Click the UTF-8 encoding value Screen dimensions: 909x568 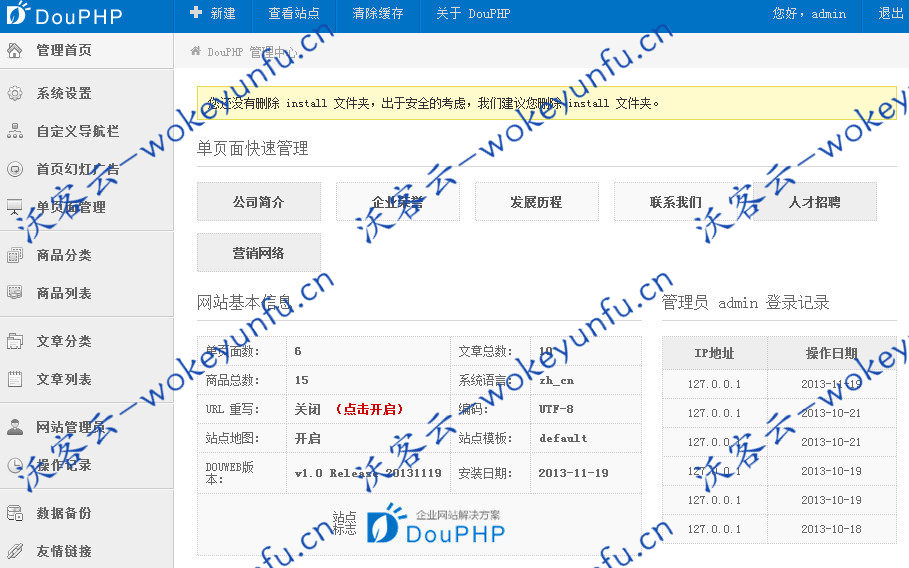tap(556, 409)
